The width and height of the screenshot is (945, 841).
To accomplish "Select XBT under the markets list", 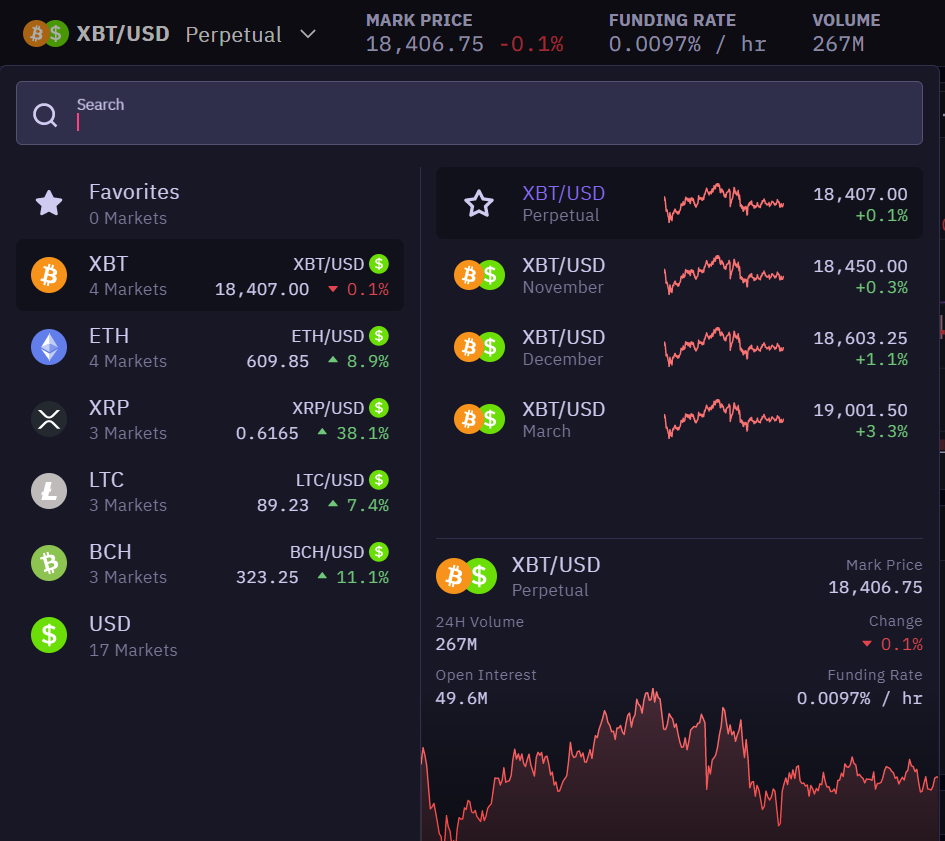I will [x=210, y=275].
